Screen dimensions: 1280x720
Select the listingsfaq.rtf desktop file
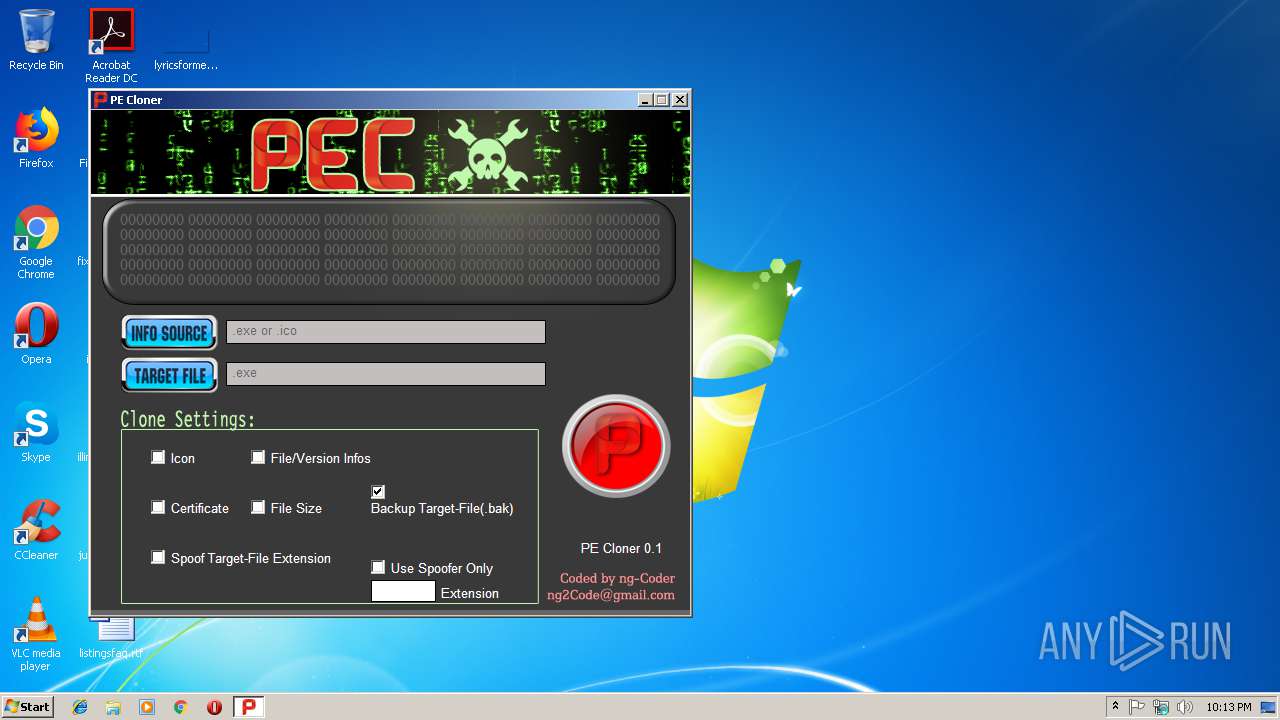point(111,638)
